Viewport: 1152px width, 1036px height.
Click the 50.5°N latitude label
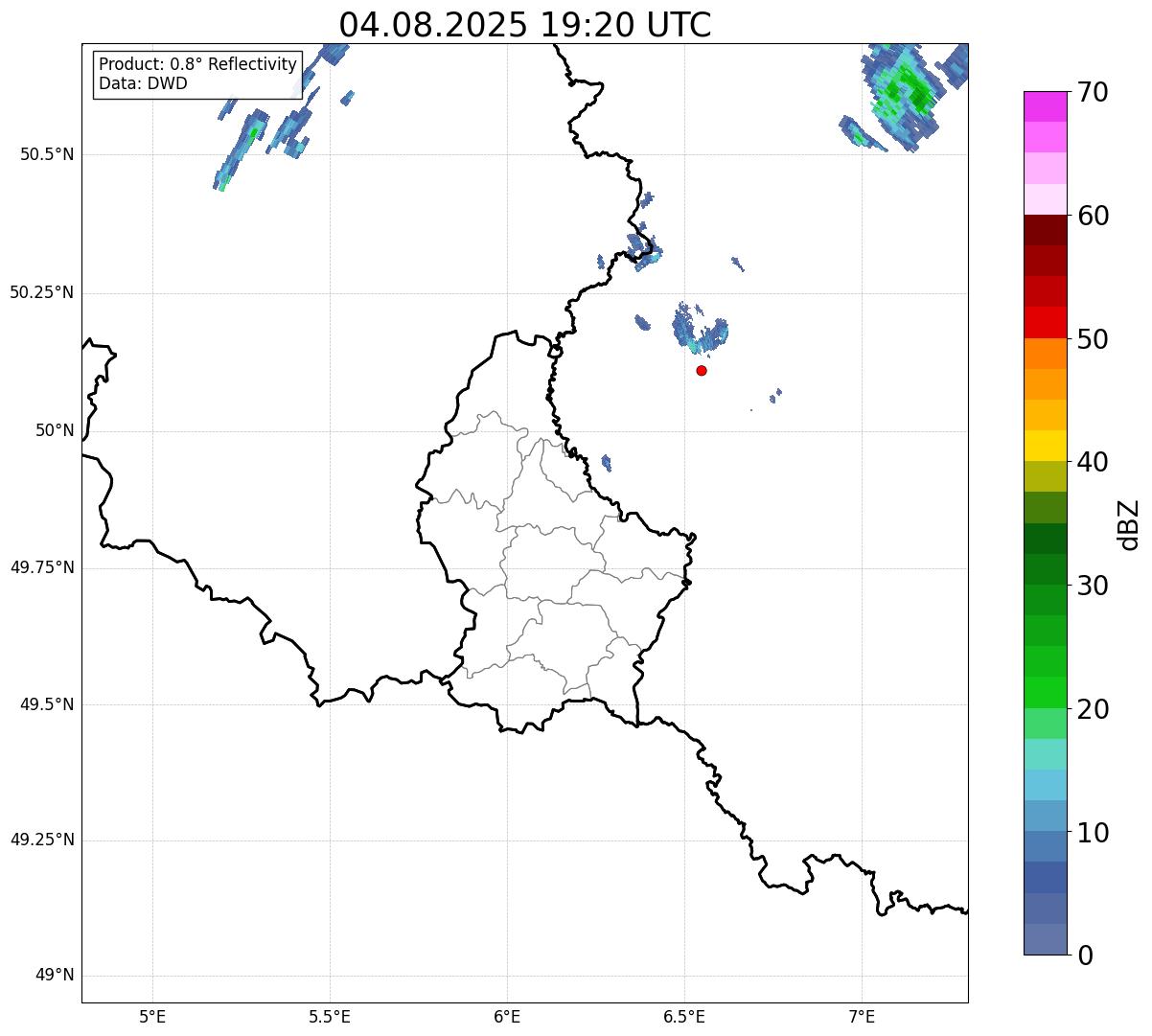pyautogui.click(x=47, y=154)
